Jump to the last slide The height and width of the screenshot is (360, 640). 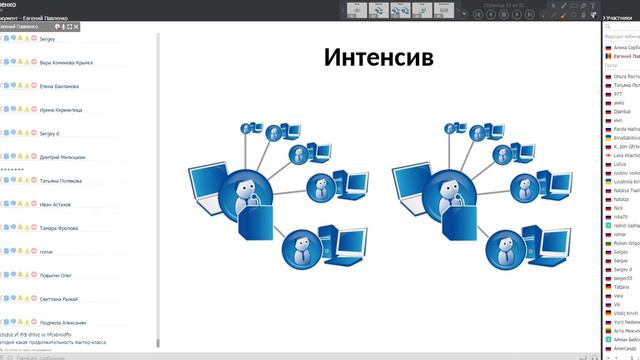click(x=530, y=14)
